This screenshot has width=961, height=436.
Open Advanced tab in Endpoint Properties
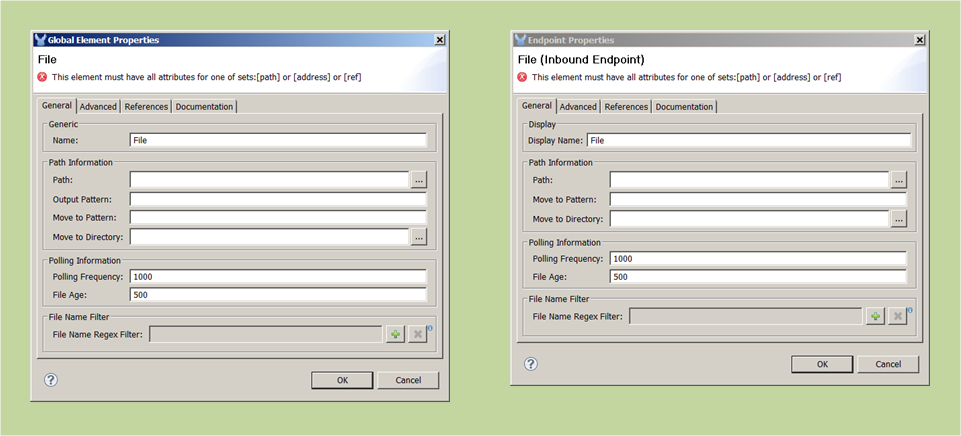578,107
